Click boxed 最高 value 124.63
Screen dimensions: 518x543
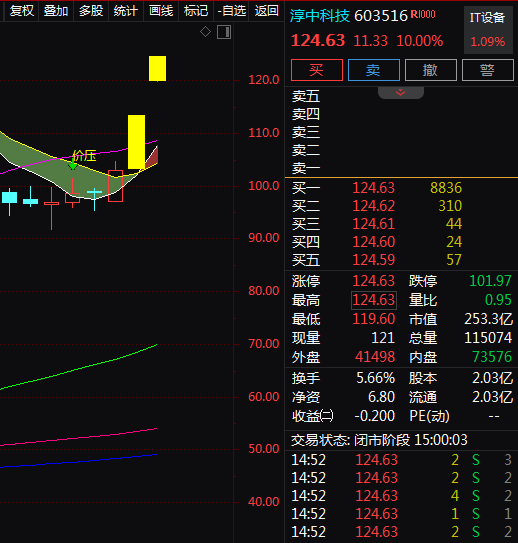coord(374,300)
